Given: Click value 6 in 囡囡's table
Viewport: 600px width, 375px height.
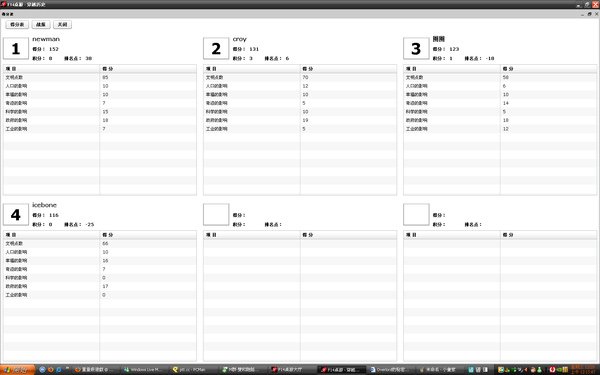Looking at the screenshot, I should pyautogui.click(x=504, y=86).
